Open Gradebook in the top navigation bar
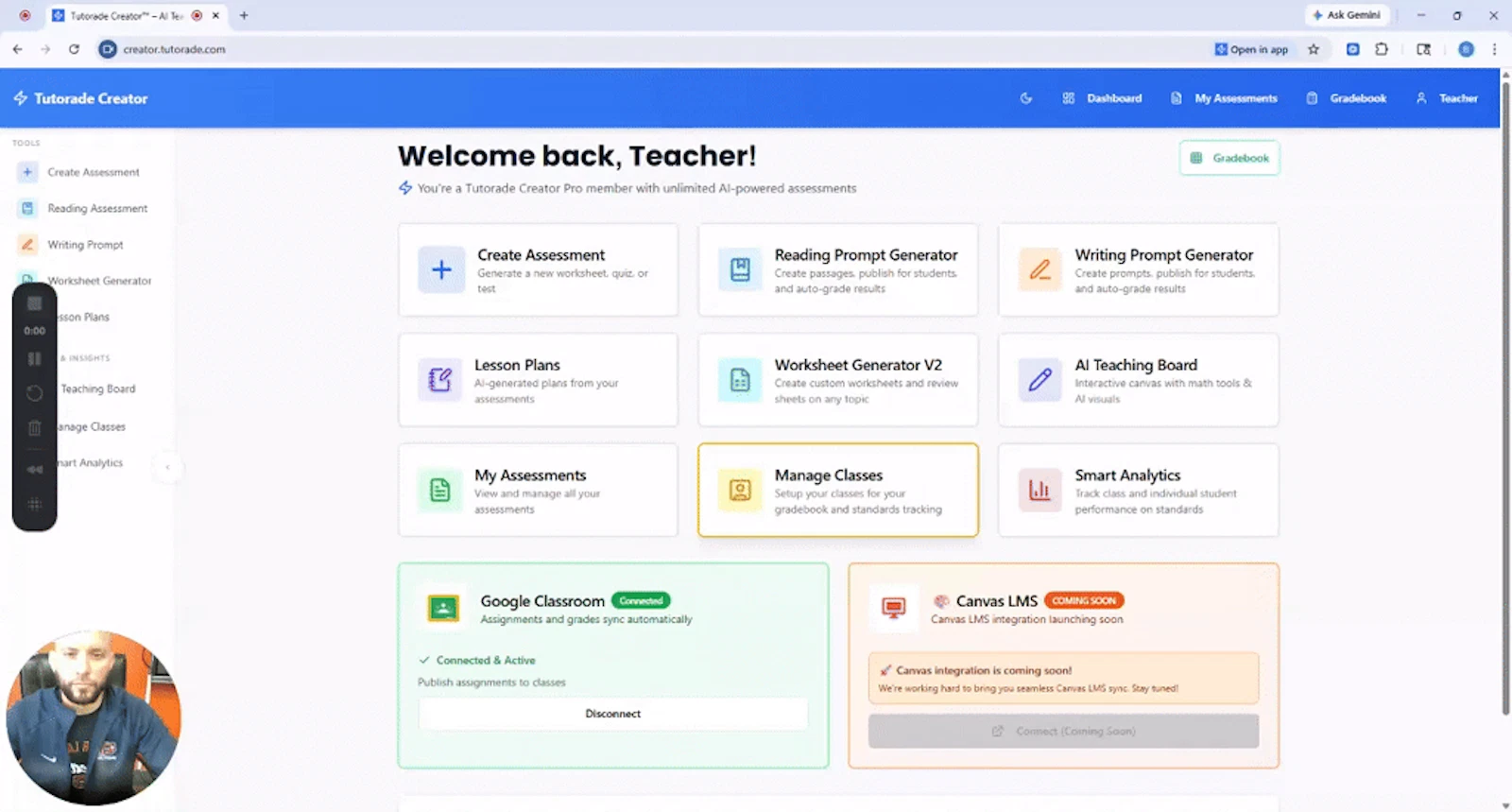The width and height of the screenshot is (1512, 812). (1347, 98)
